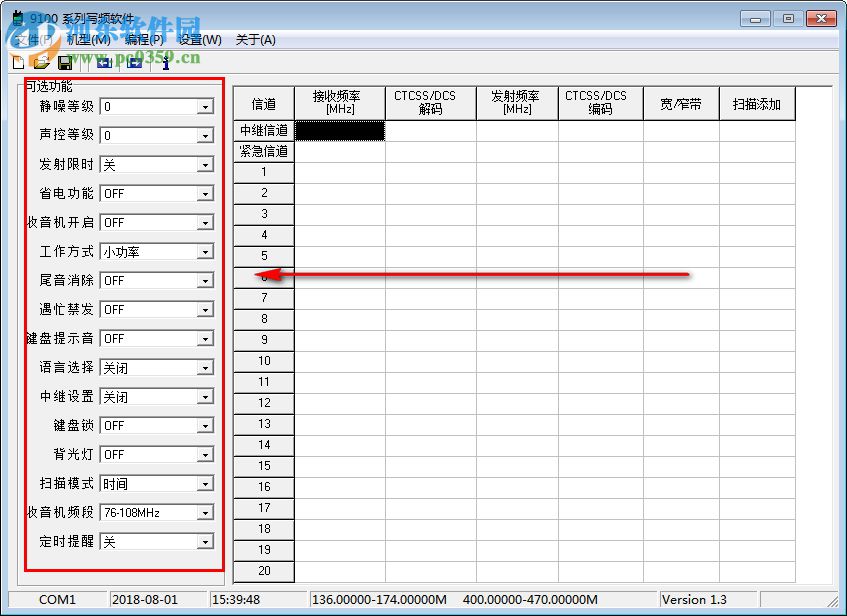Click the 发射频率 [MHz] column header

coord(517,103)
